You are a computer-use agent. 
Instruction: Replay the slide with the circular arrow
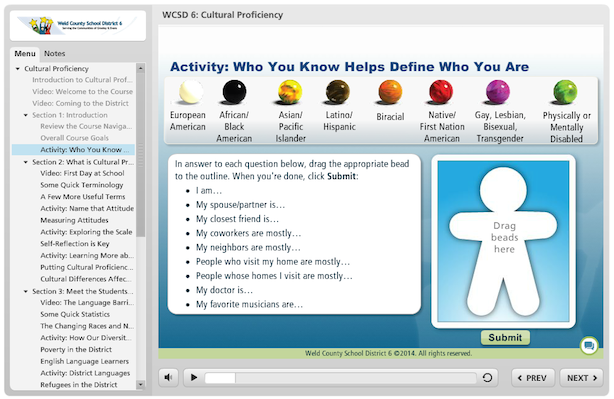pos(487,377)
